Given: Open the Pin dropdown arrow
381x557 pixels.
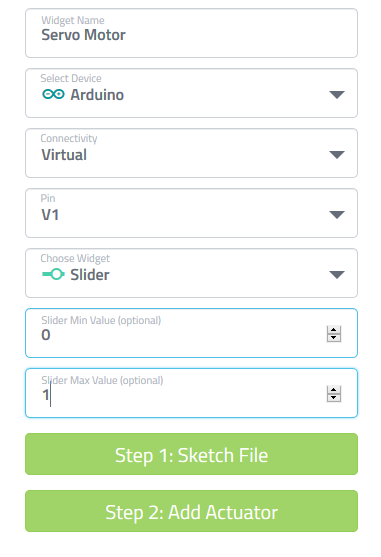Looking at the screenshot, I should [337, 215].
